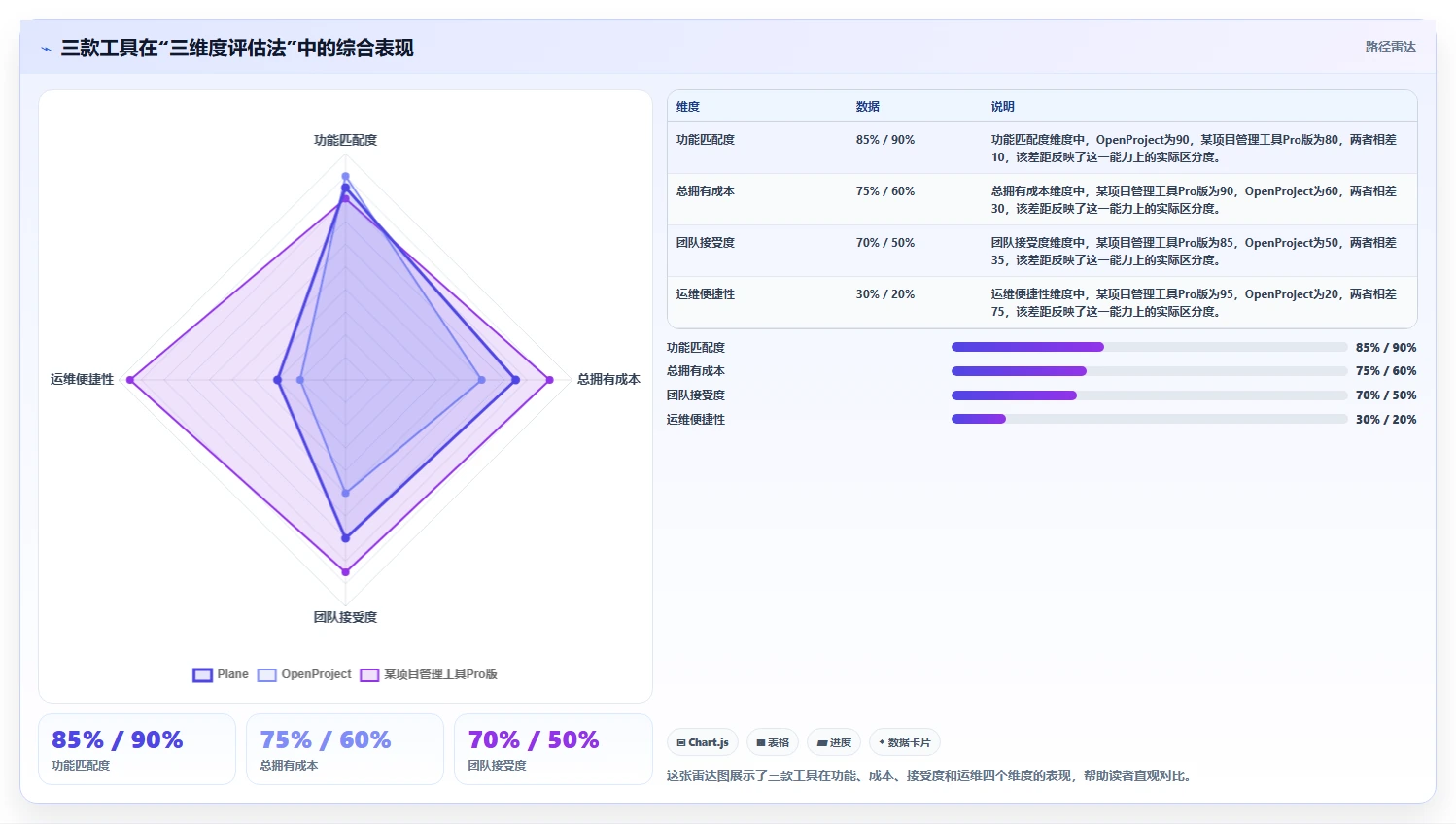Click the 85% / 90% progress value label
The width and height of the screenshot is (1456, 824).
pyautogui.click(x=1386, y=348)
